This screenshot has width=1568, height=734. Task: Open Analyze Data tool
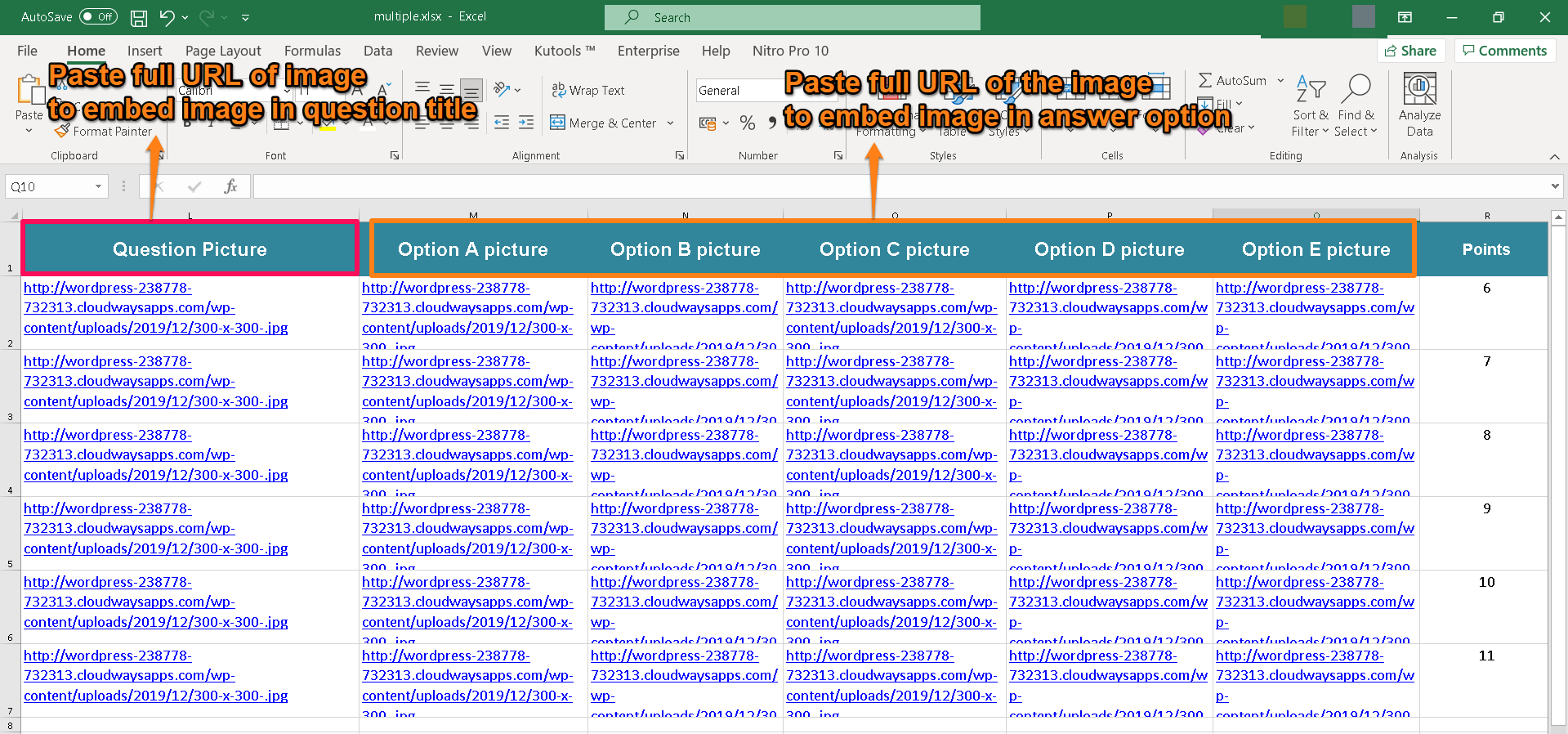coord(1419,105)
